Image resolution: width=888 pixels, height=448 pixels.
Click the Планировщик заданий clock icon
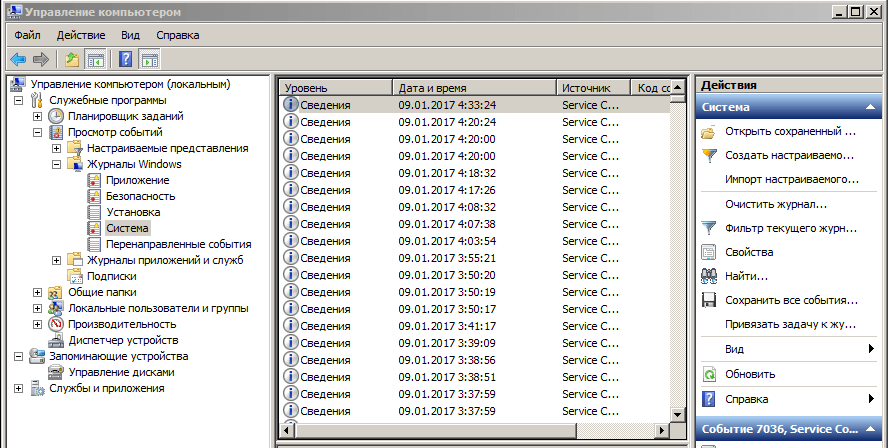[56, 116]
